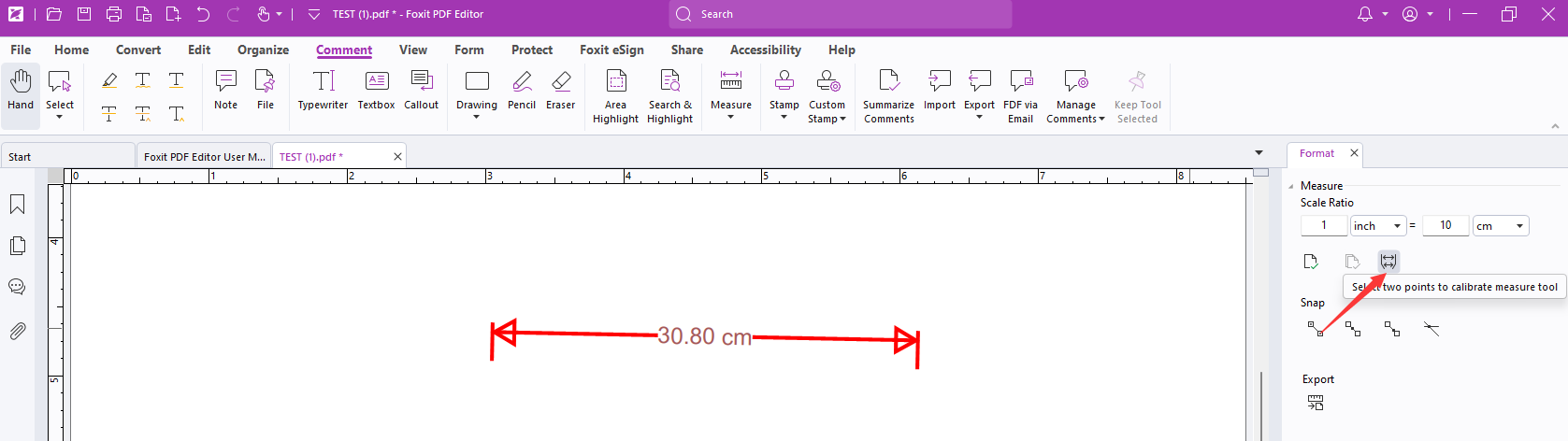Insert a Textbox annotation
The image size is (1568, 441).
click(377, 90)
